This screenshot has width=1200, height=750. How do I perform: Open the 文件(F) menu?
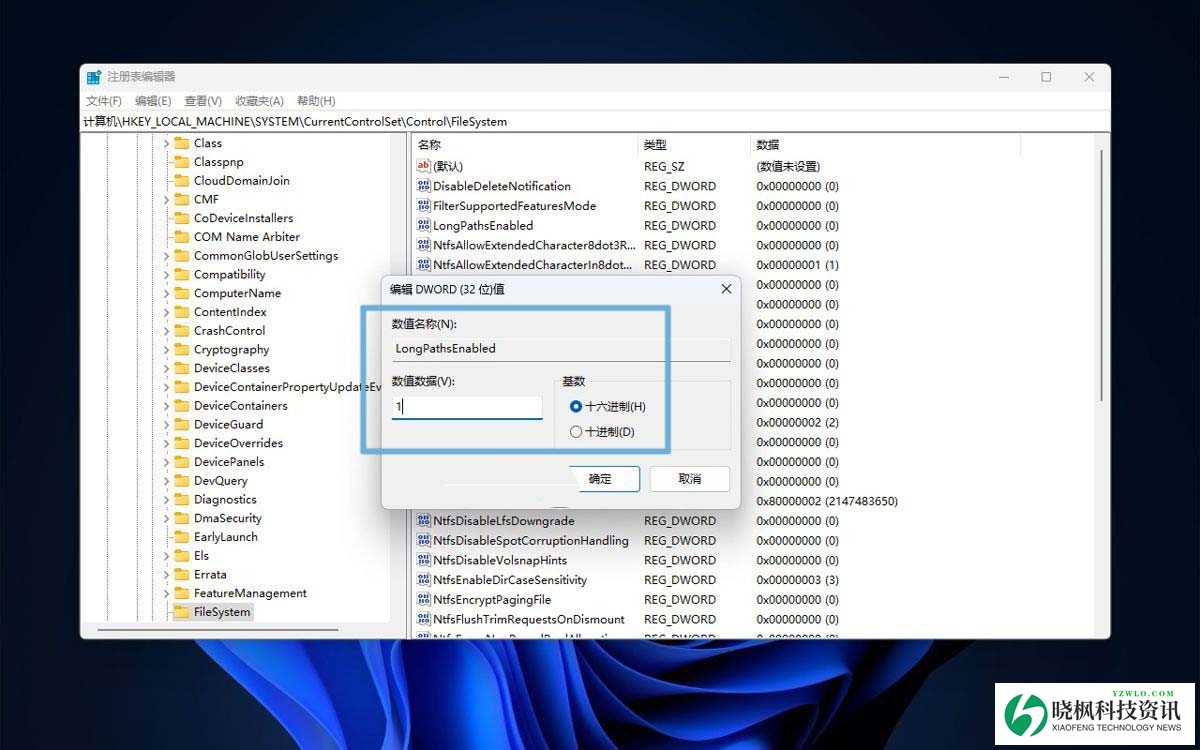(x=103, y=101)
